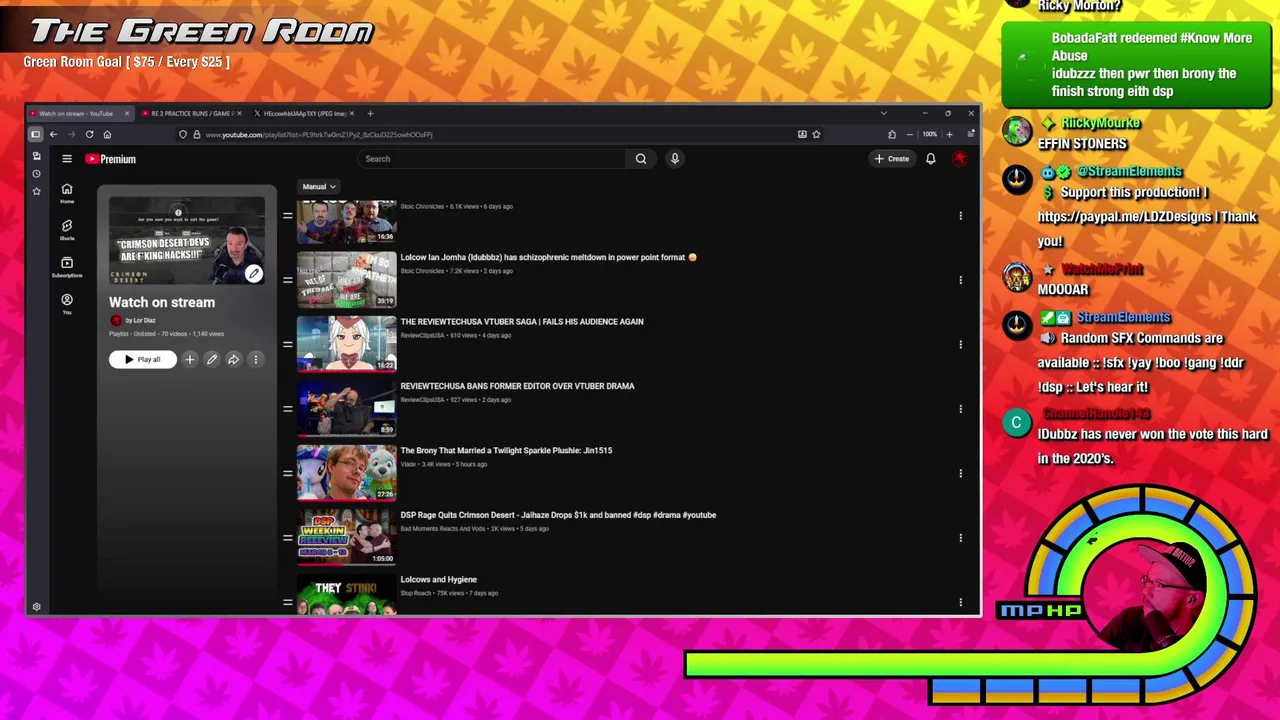Image resolution: width=1280 pixels, height=720 pixels.
Task: Start voice search with microphone icon
Action: point(675,158)
